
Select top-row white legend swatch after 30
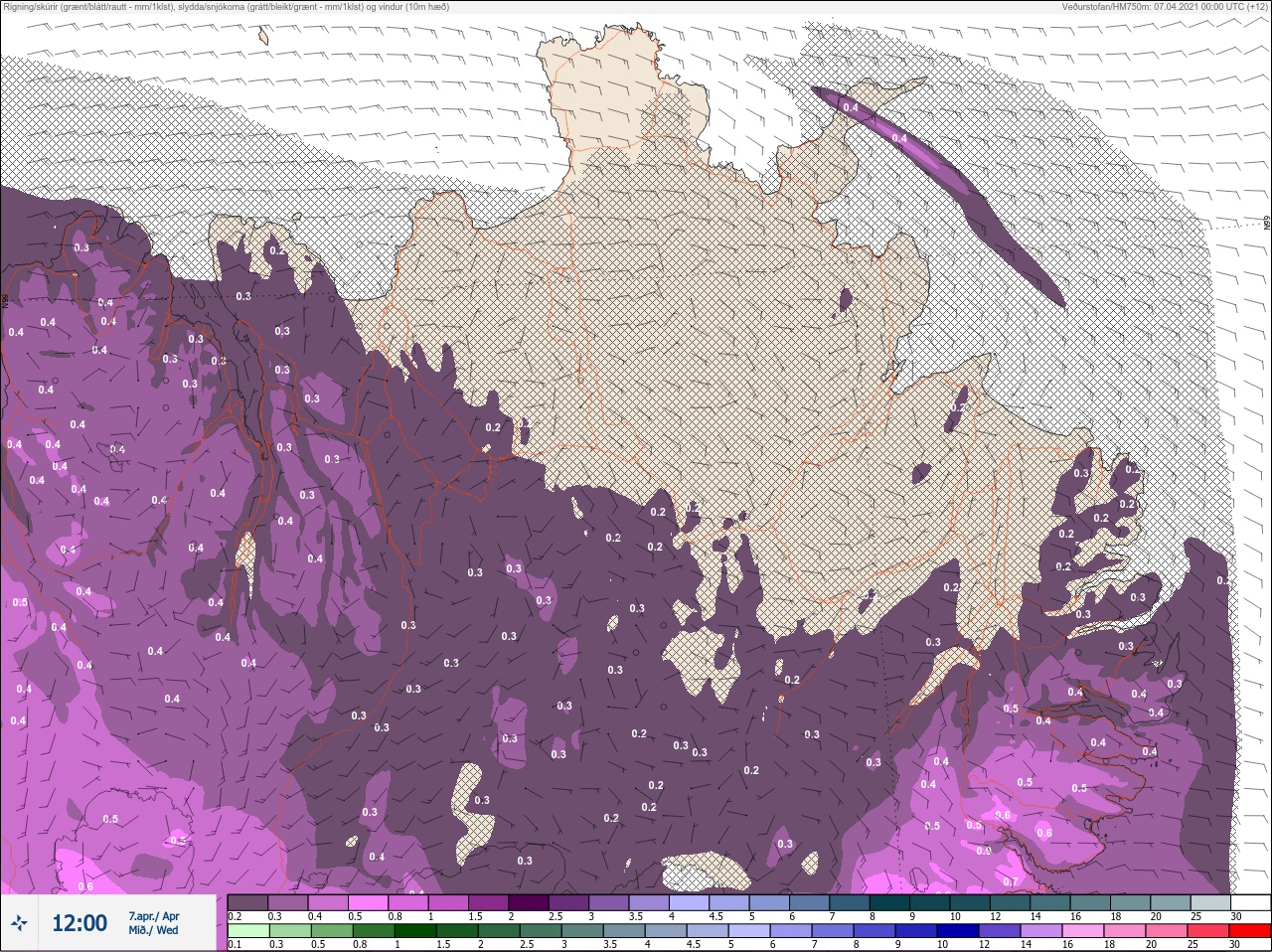[x=1251, y=902]
